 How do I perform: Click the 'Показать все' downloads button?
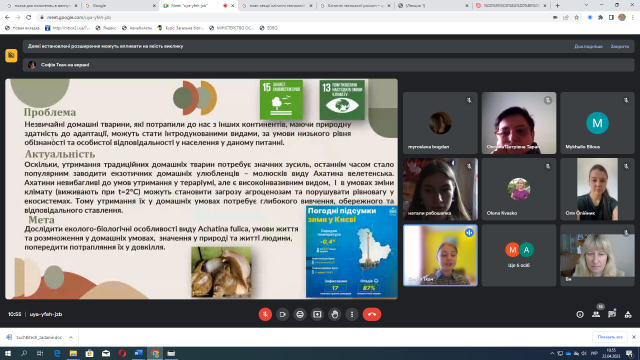(x=610, y=337)
